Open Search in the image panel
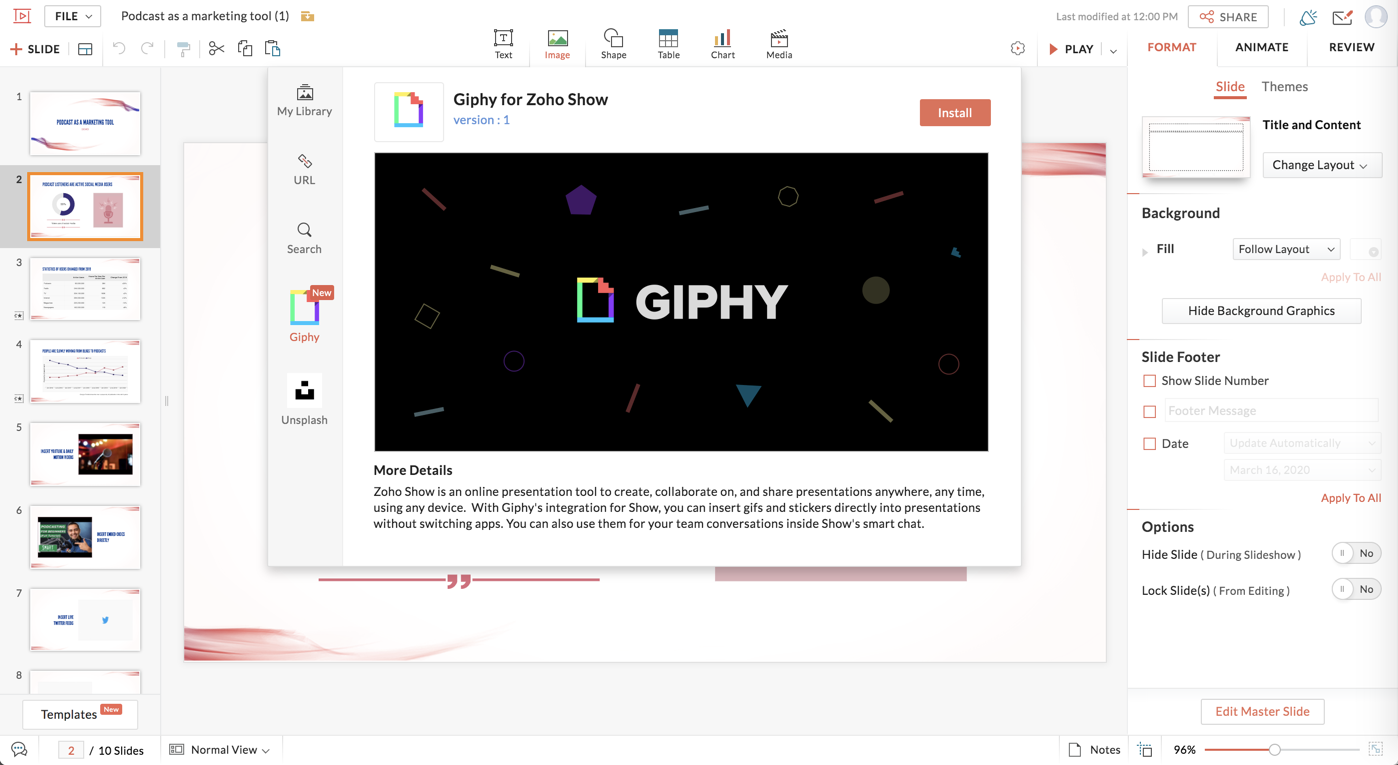Screen dimensions: 1398x765 (x=304, y=239)
